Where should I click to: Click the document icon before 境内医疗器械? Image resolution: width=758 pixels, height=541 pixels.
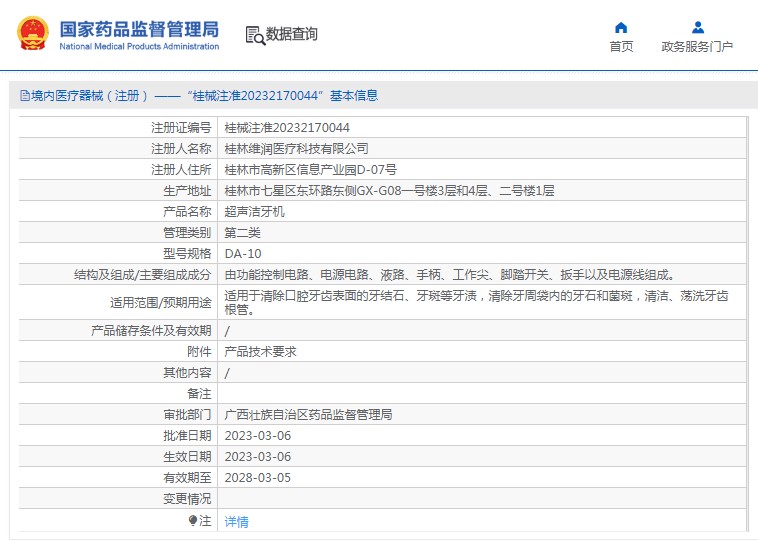[x=25, y=96]
